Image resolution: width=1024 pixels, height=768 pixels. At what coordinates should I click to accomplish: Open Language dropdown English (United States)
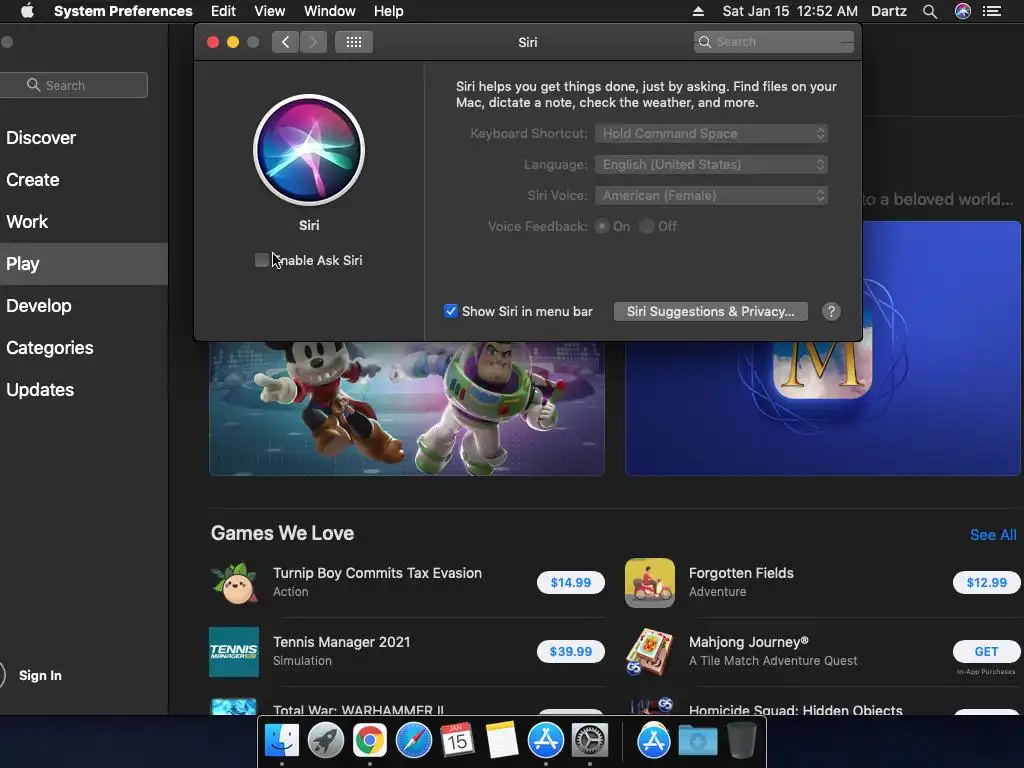coord(711,165)
